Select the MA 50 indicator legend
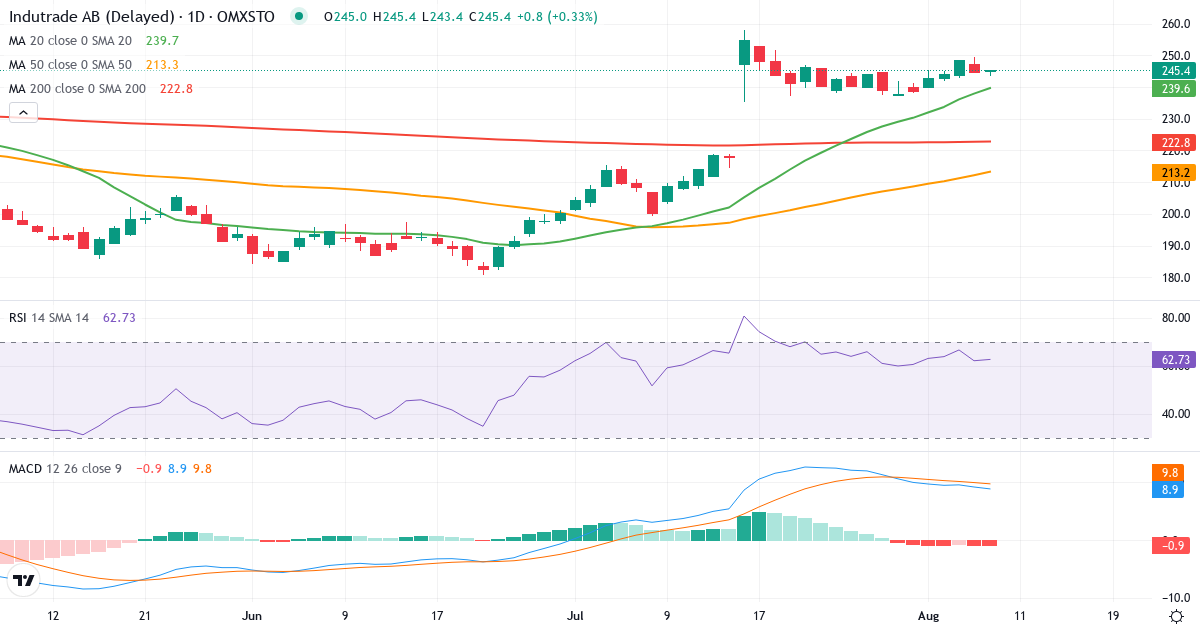 point(70,64)
